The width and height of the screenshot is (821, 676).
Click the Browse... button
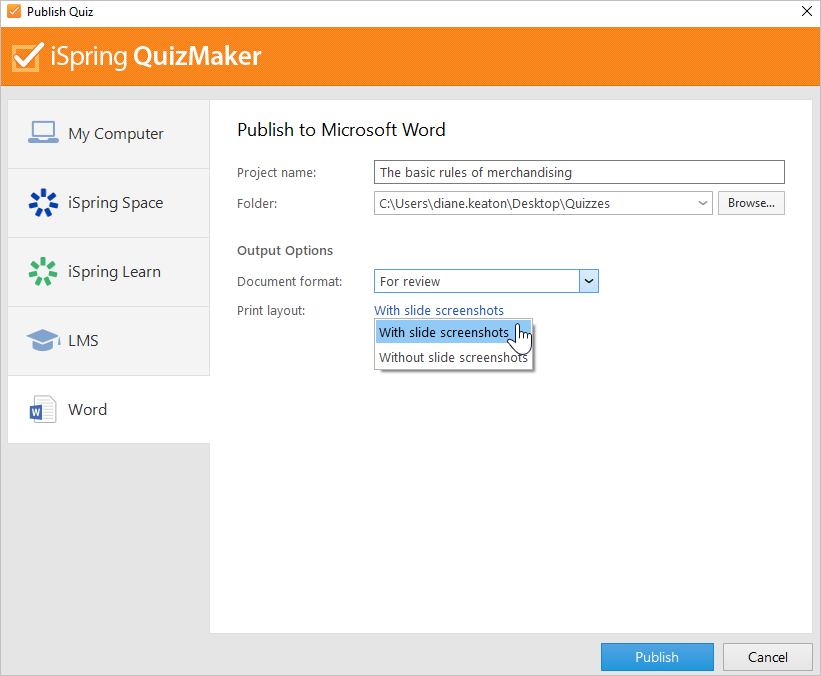click(x=751, y=203)
